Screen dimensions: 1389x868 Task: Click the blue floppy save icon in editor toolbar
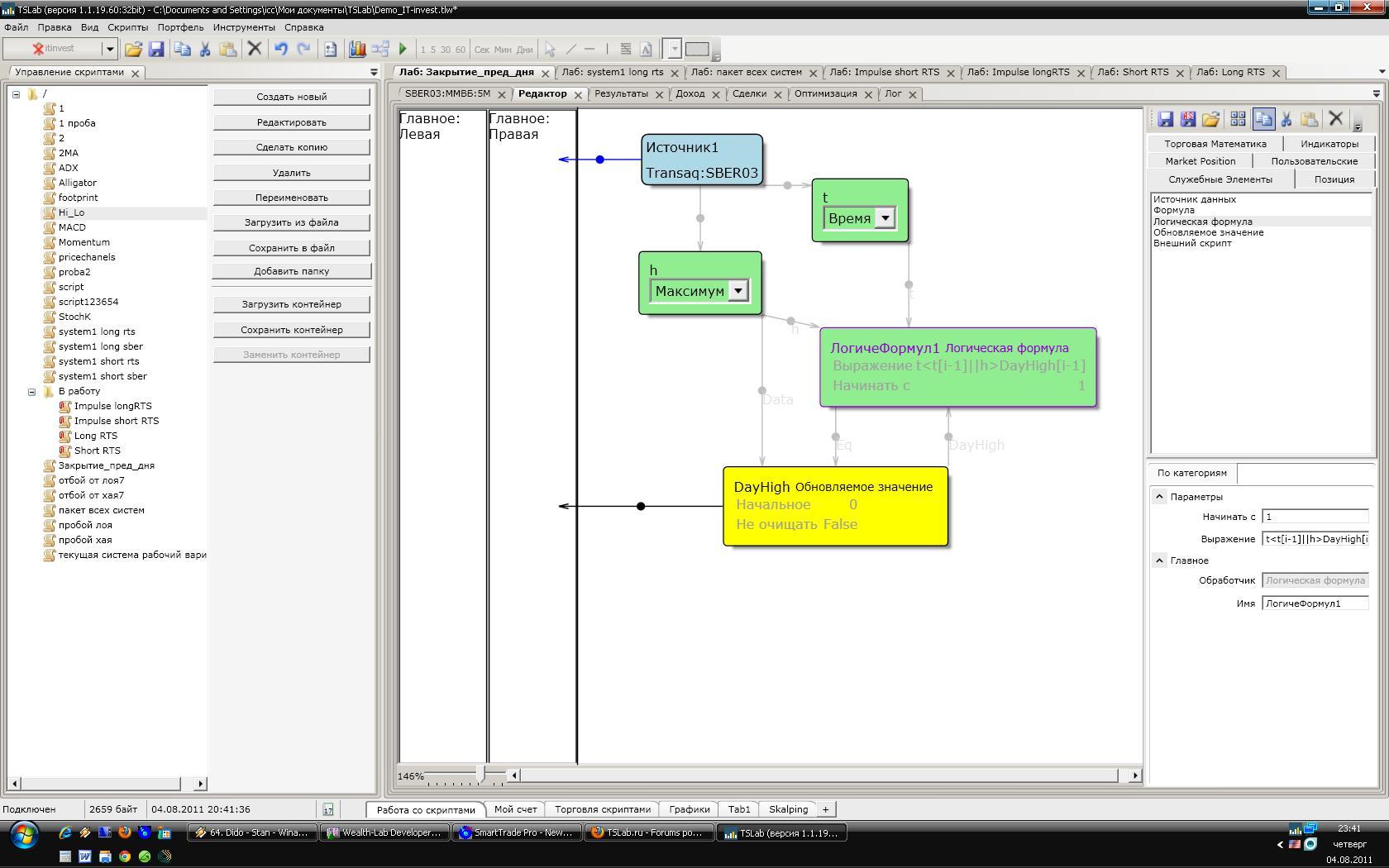pyautogui.click(x=1166, y=120)
